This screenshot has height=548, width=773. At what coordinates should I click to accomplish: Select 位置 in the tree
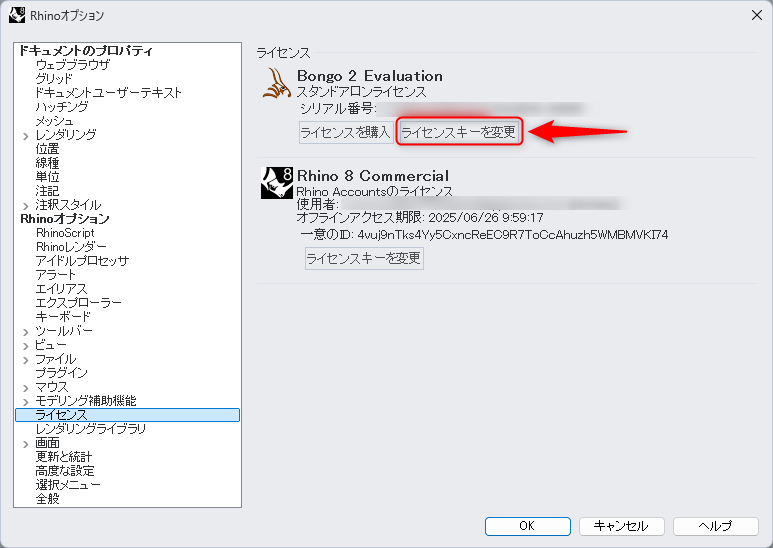pyautogui.click(x=47, y=149)
